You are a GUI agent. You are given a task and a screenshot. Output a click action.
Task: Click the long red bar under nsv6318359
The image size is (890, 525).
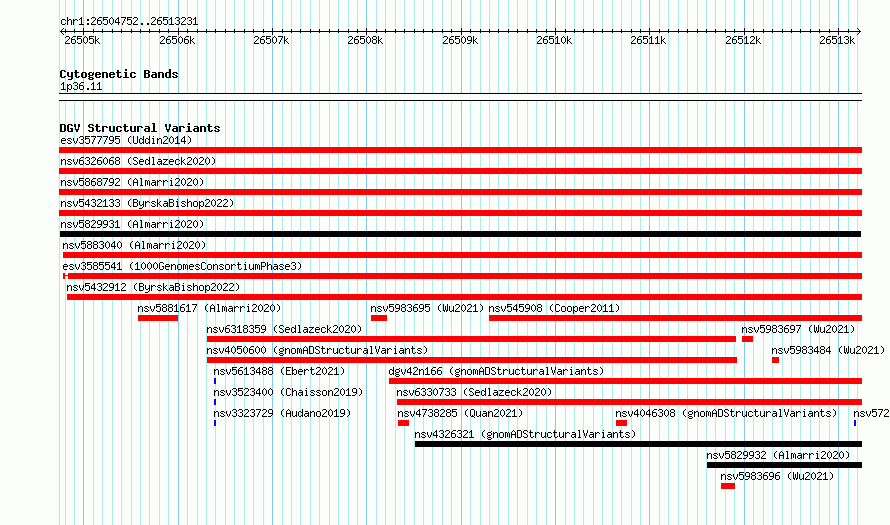[x=471, y=339]
